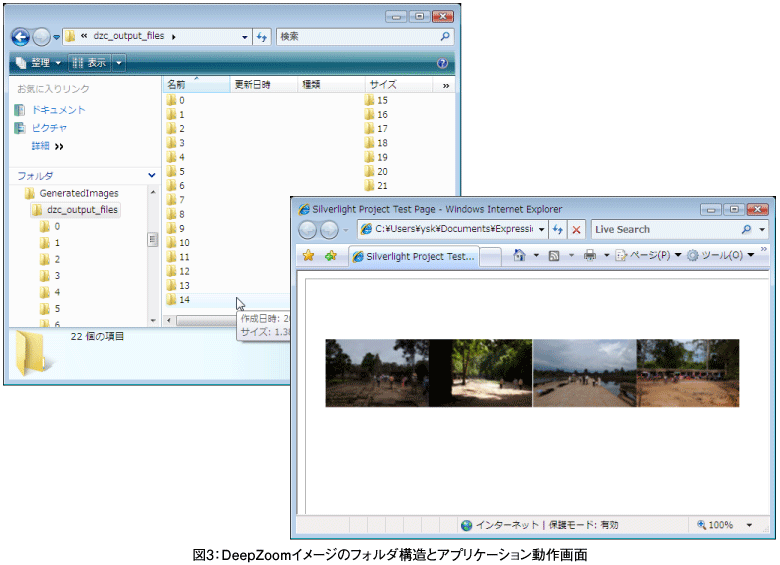
Task: Select folder 14 in the file list
Action: coord(178,299)
